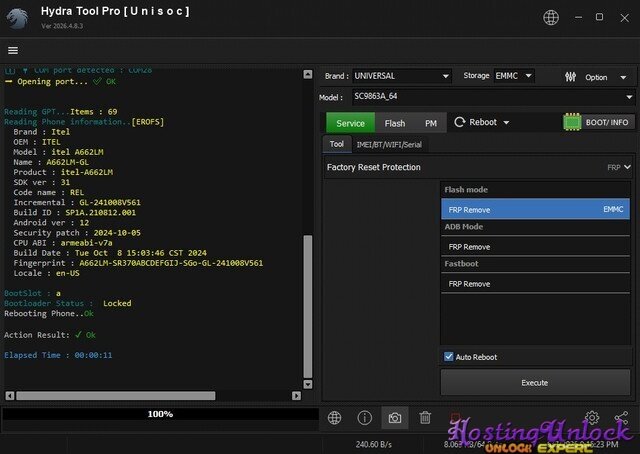
Task: Expand the Reboot dropdown arrow
Action: (x=506, y=122)
